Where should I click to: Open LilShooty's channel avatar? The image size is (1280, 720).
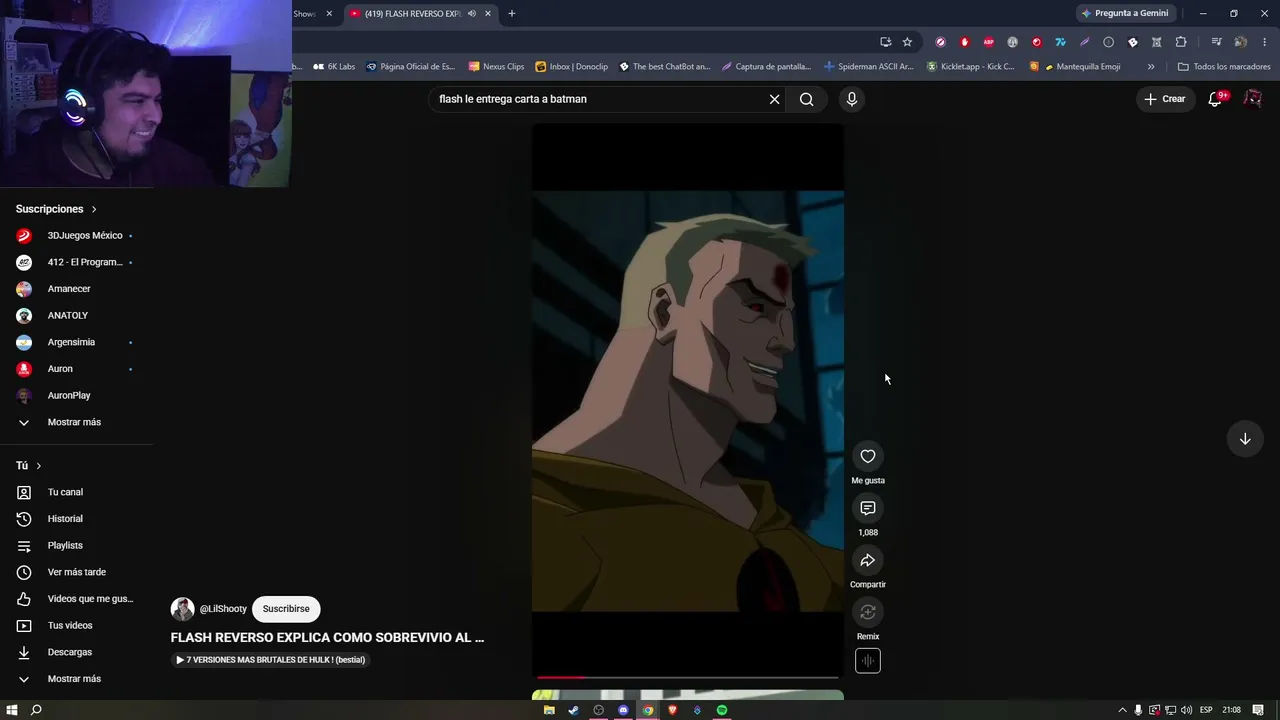pyautogui.click(x=182, y=609)
